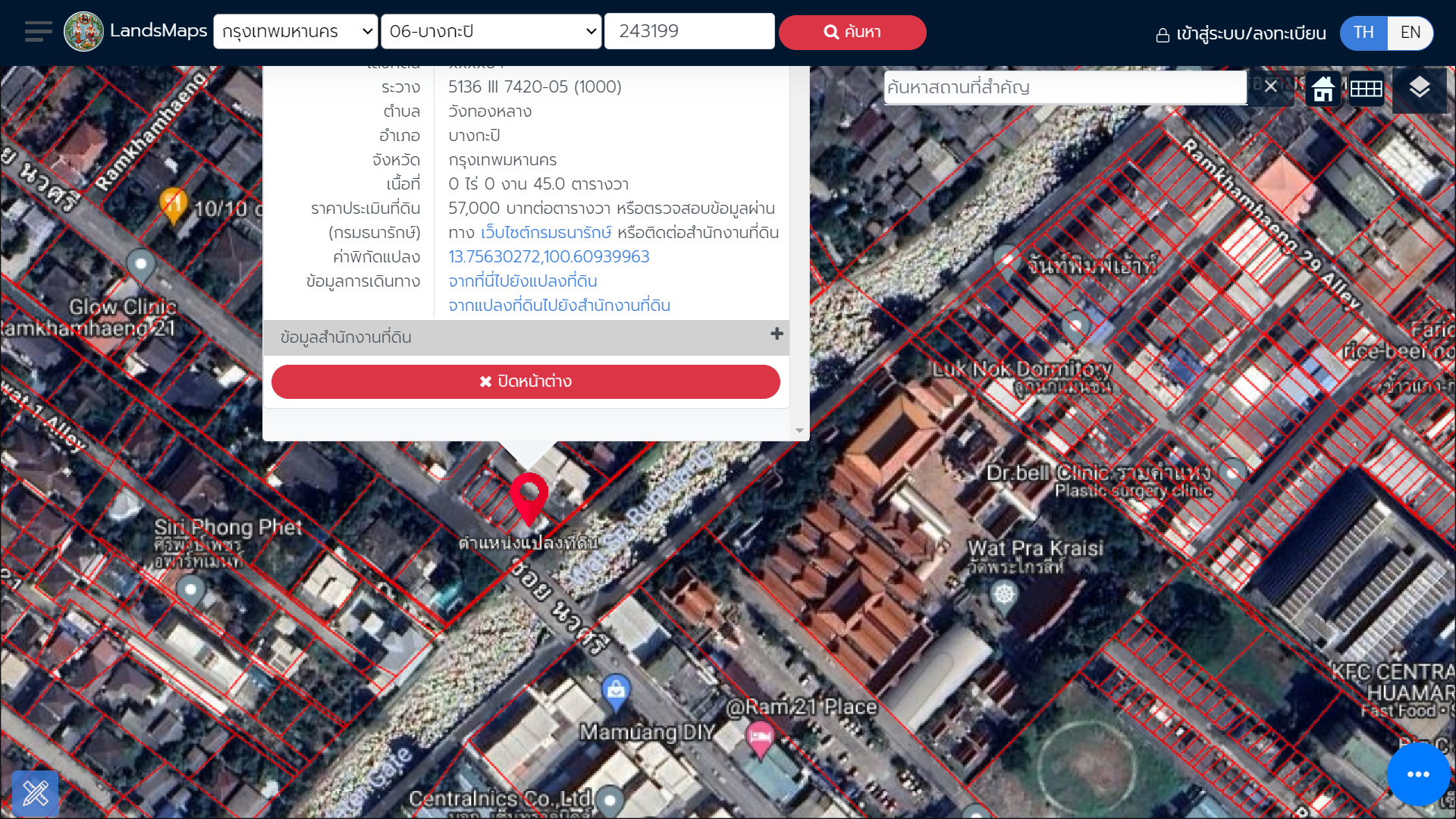This screenshot has height=819, width=1456.
Task: Click the login/register เข้าสู่ระบบ link
Action: coord(1241,34)
